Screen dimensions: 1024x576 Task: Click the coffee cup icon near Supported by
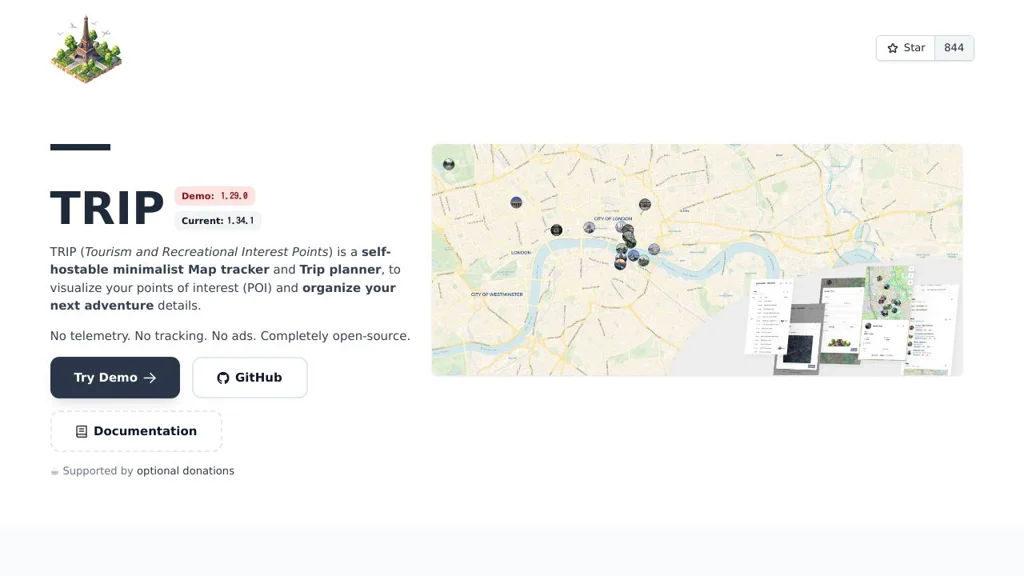pyautogui.click(x=55, y=471)
